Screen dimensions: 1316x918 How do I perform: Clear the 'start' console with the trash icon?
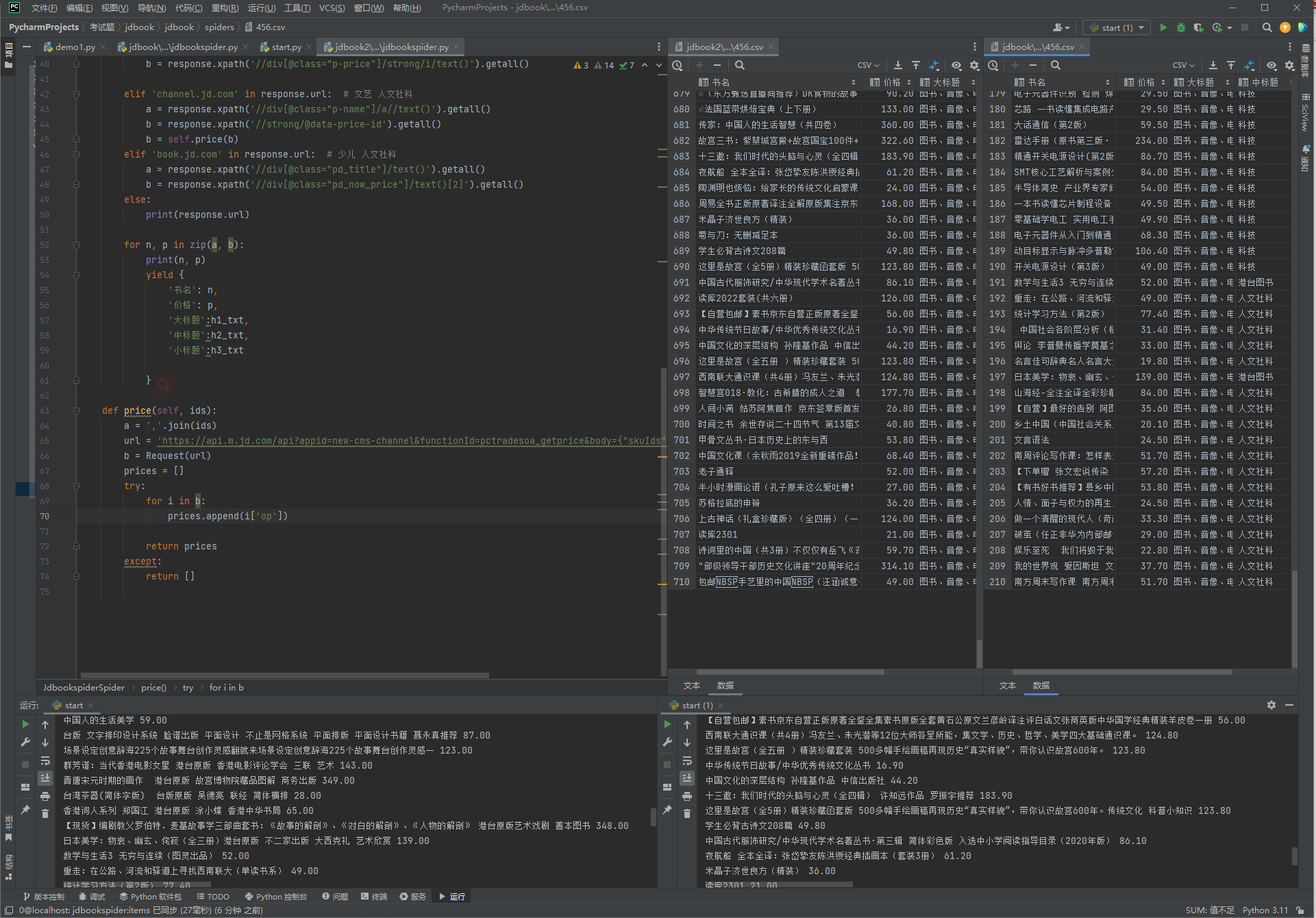coord(45,814)
